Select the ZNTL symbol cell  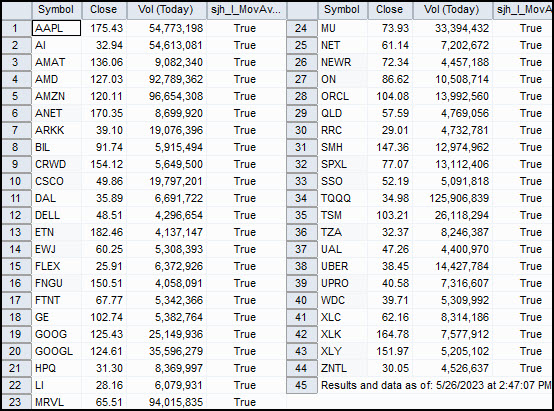pyautogui.click(x=342, y=368)
